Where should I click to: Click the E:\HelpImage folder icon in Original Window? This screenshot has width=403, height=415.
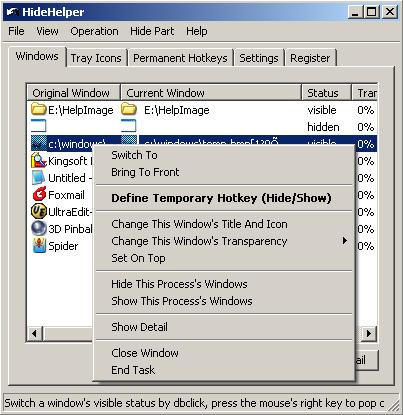click(x=38, y=109)
